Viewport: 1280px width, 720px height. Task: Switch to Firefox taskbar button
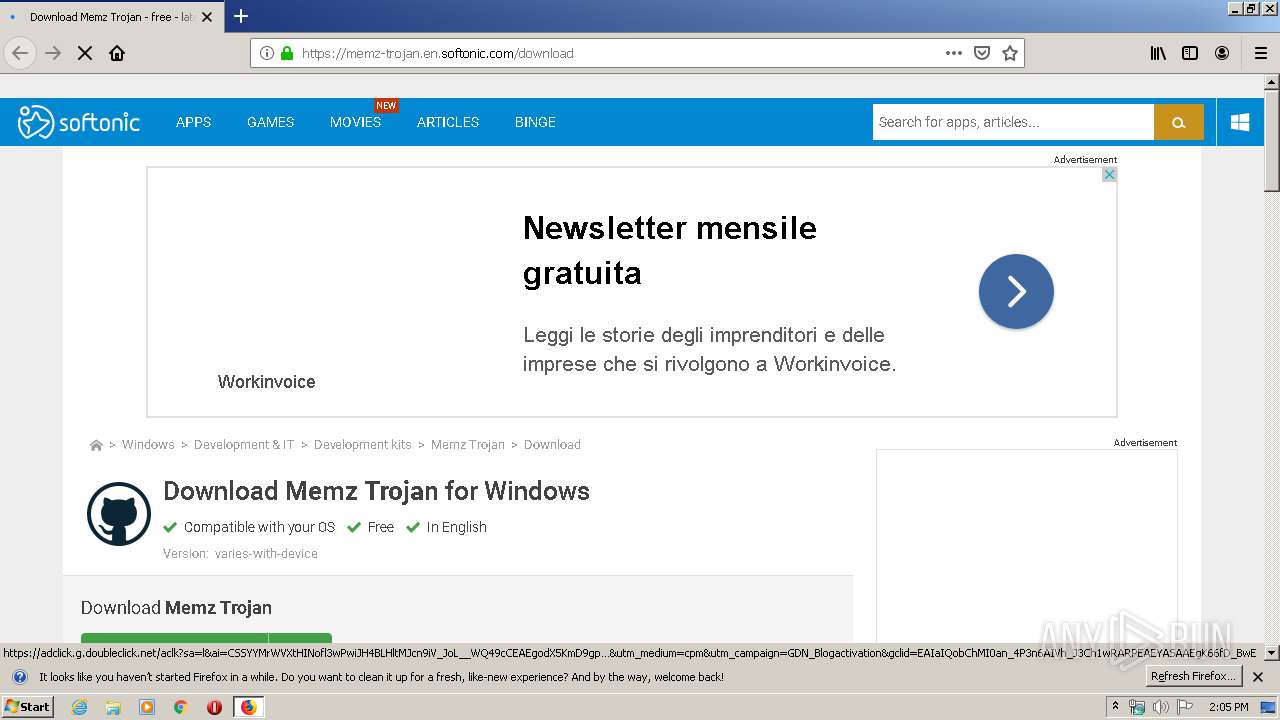click(248, 707)
